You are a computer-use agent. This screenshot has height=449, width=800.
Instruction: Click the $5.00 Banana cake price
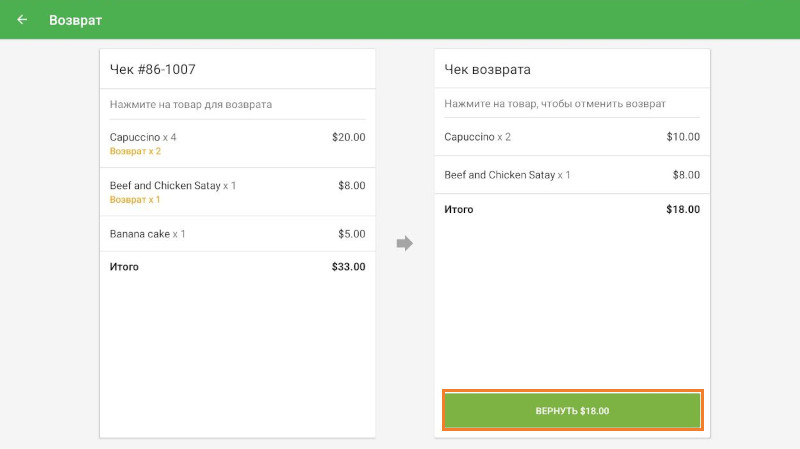(351, 234)
